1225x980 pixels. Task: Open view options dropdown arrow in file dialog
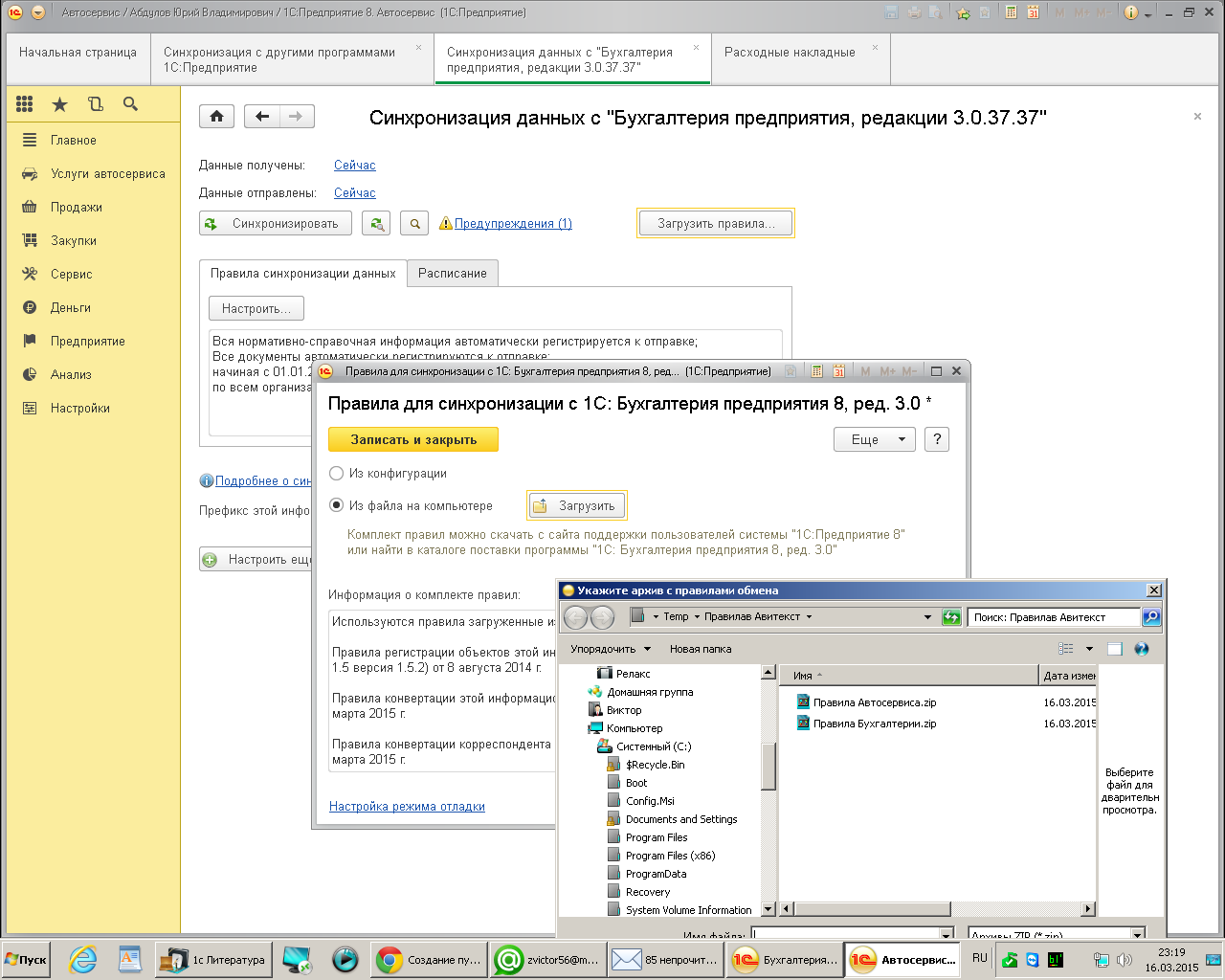click(x=1089, y=649)
